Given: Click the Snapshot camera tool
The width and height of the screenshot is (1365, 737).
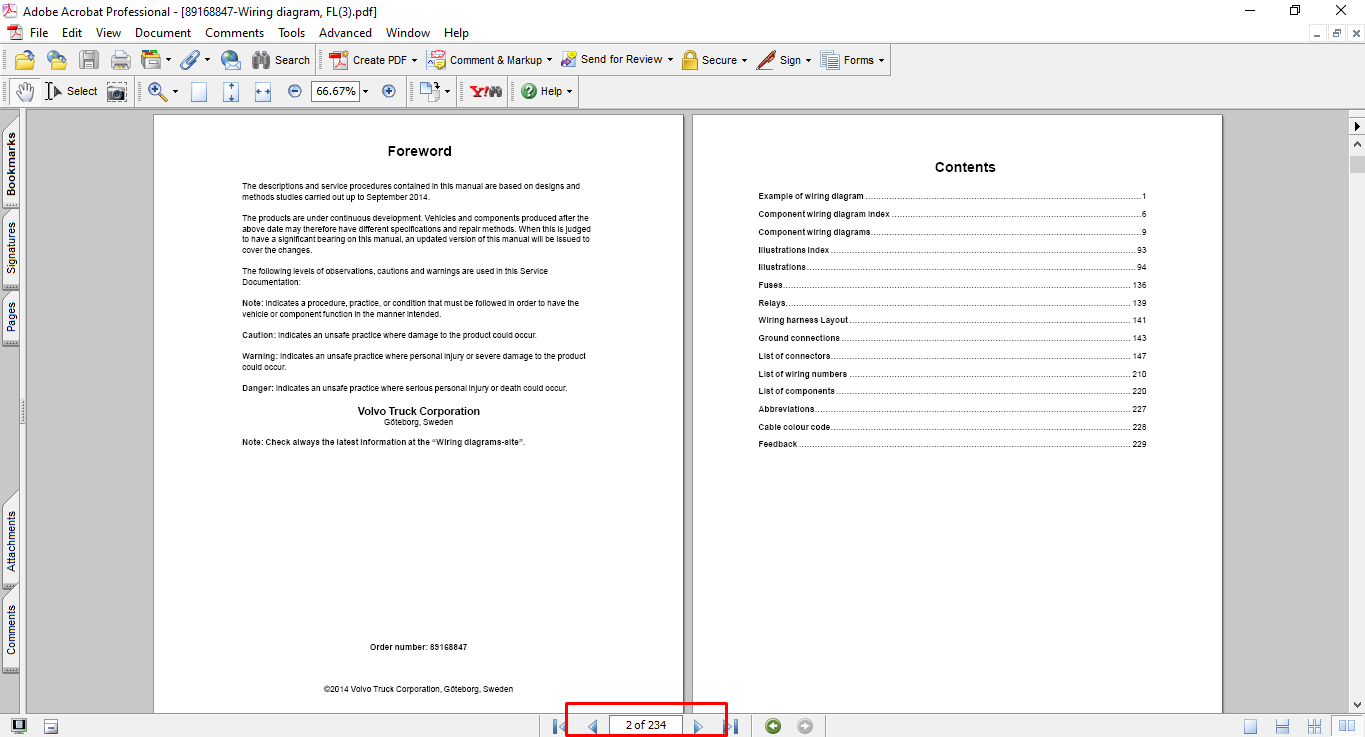Looking at the screenshot, I should coord(117,91).
